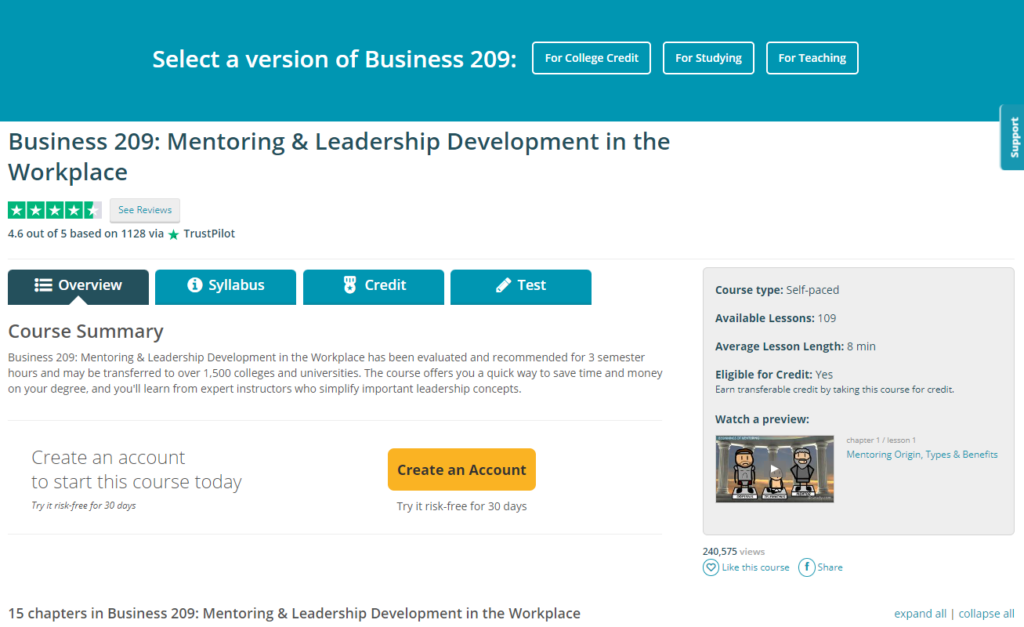This screenshot has height=627, width=1024.
Task: Click the Business 209 course title heading
Action: tap(339, 157)
